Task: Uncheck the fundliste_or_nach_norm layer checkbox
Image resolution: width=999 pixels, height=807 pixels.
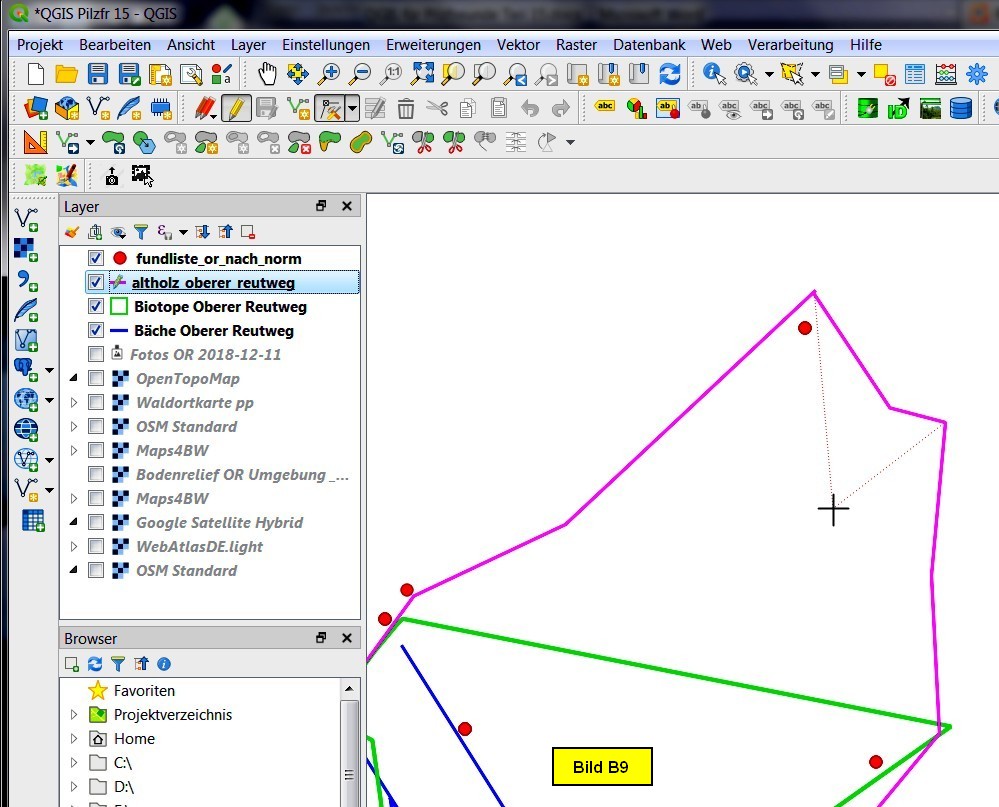Action: point(96,259)
